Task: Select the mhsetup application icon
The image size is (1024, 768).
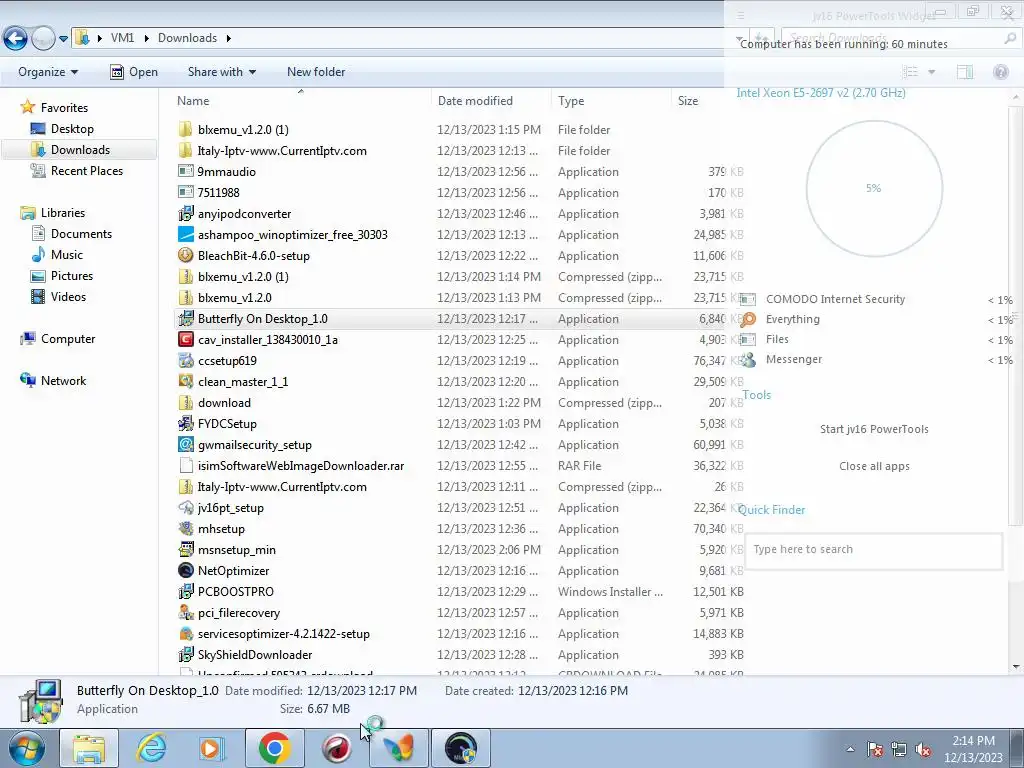Action: click(x=186, y=528)
